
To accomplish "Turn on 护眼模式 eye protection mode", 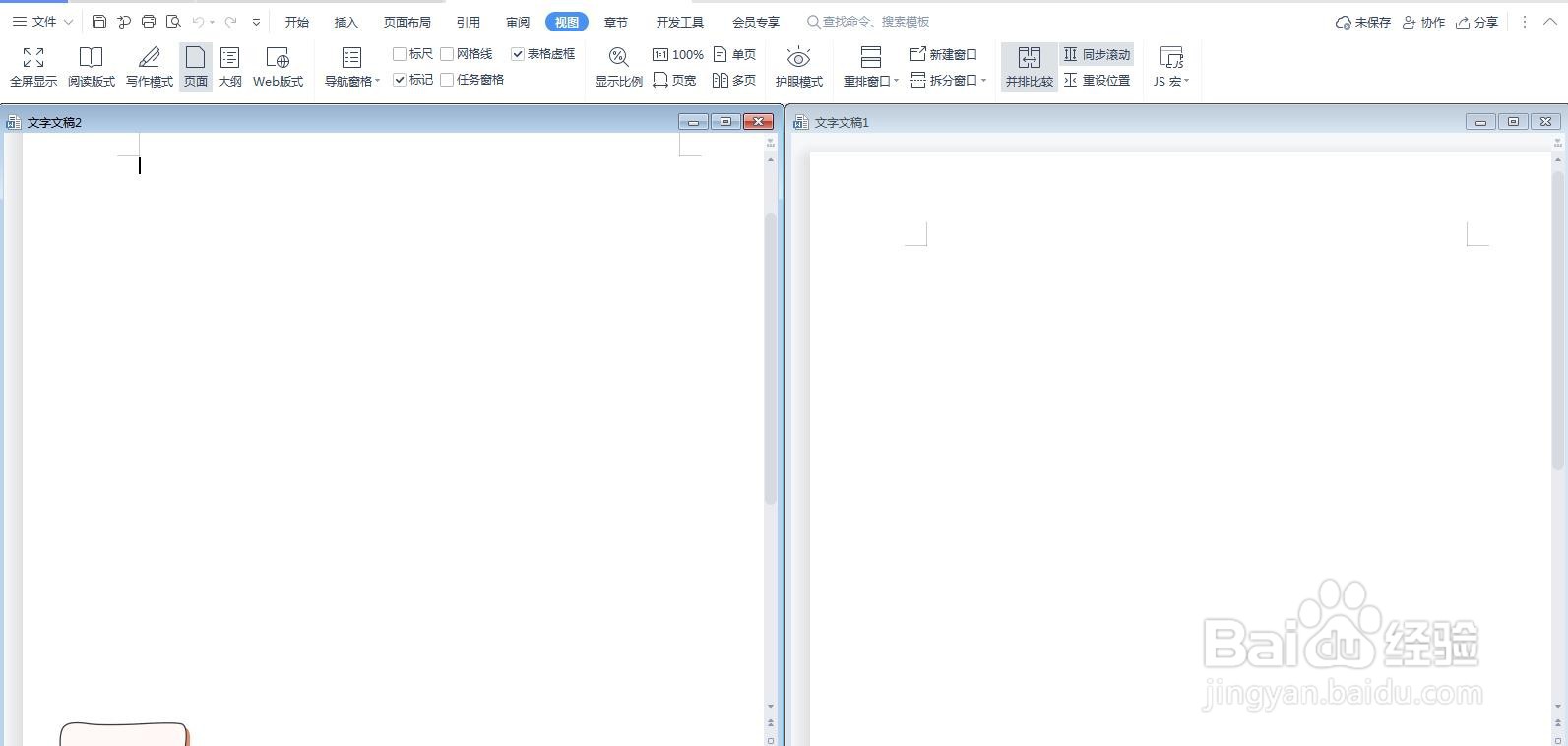I will (799, 67).
